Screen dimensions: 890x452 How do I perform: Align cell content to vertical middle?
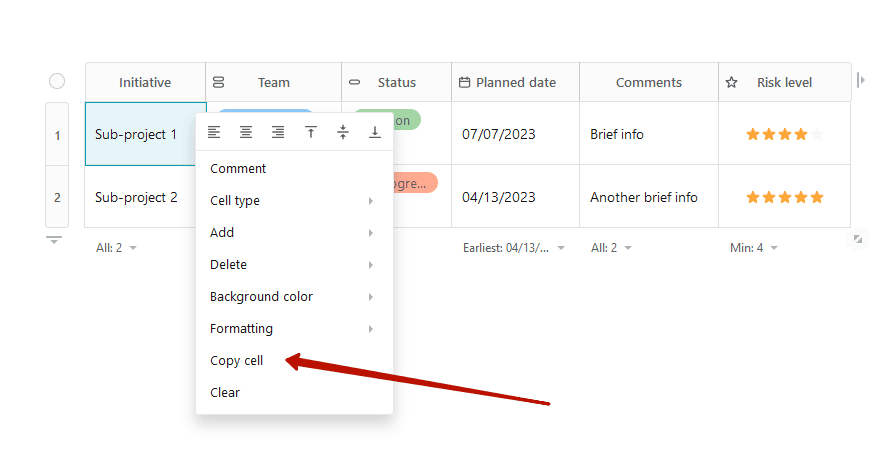343,132
